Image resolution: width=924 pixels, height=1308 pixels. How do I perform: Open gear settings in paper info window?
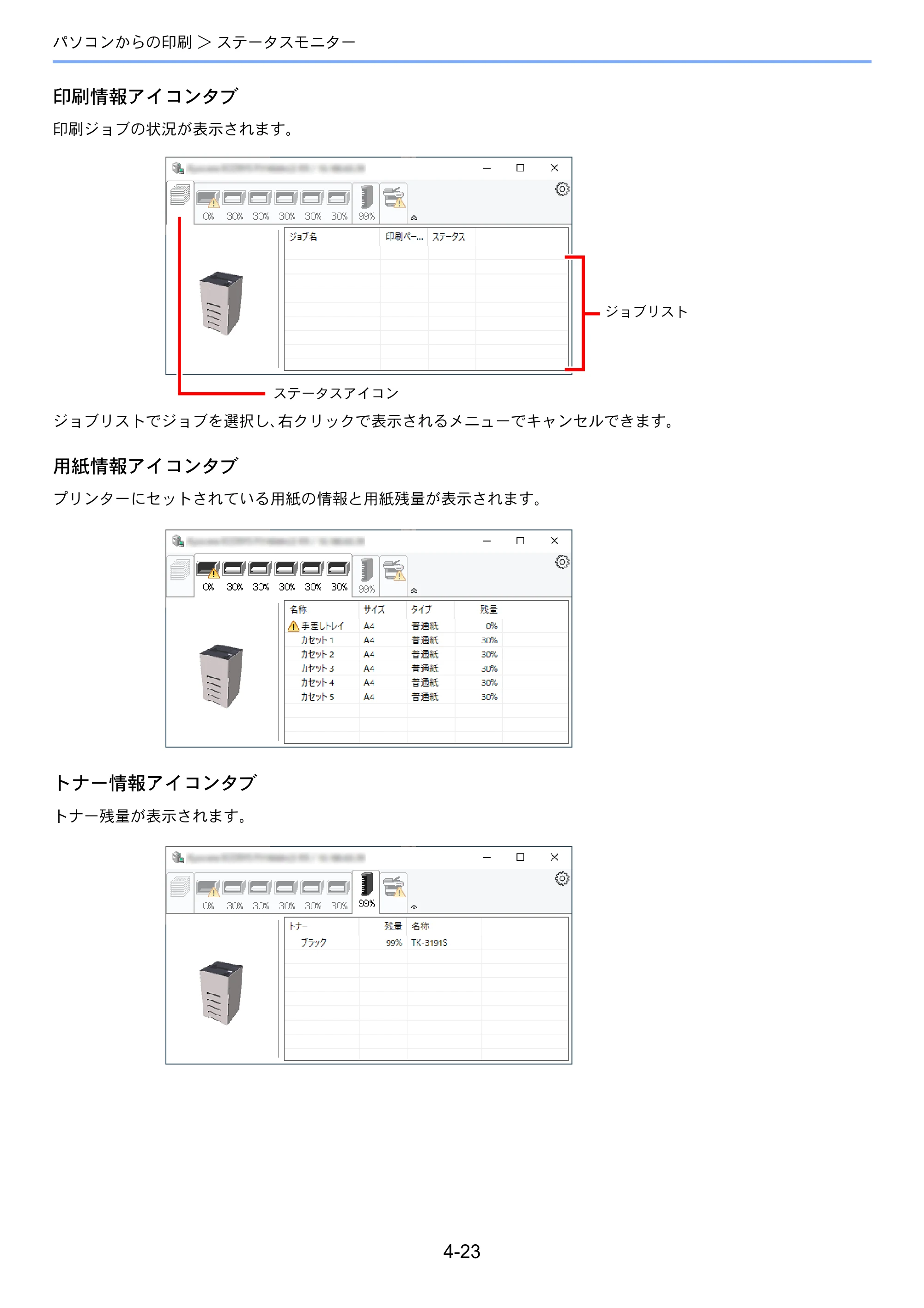(x=562, y=562)
